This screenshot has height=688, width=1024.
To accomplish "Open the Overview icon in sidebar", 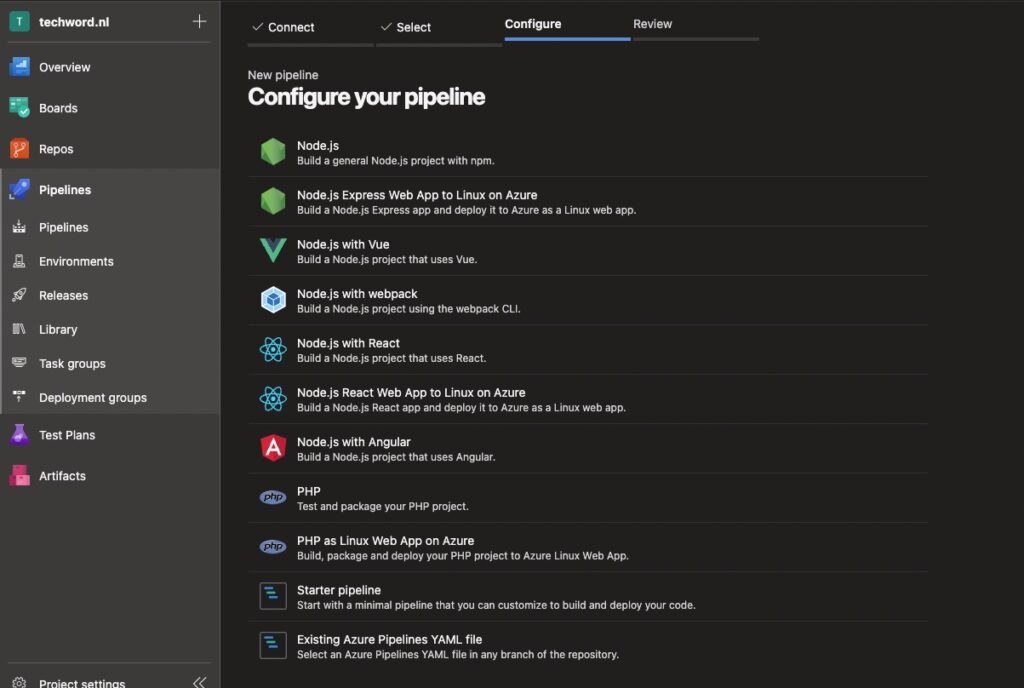I will pyautogui.click(x=19, y=67).
